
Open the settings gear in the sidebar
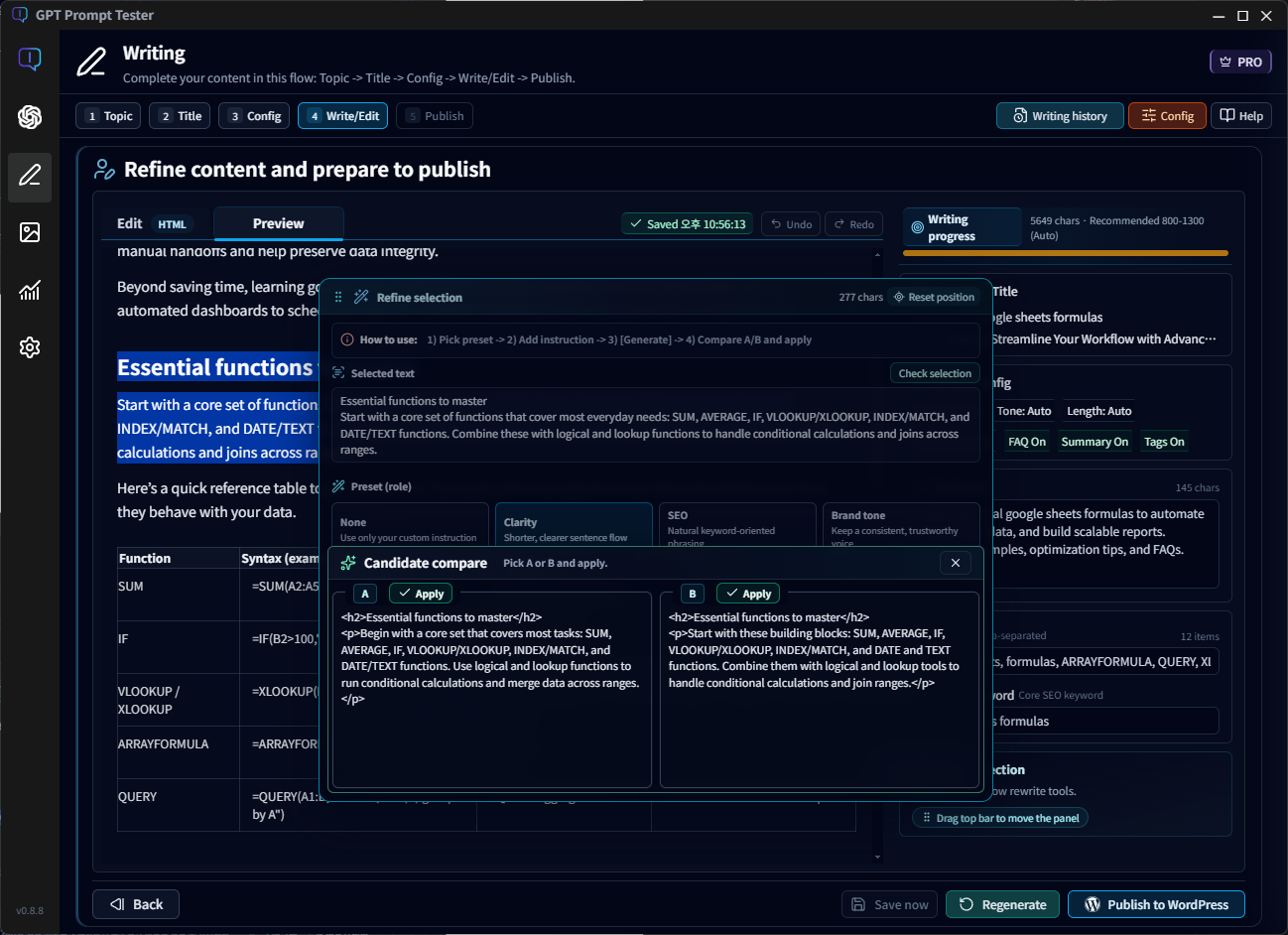(30, 347)
